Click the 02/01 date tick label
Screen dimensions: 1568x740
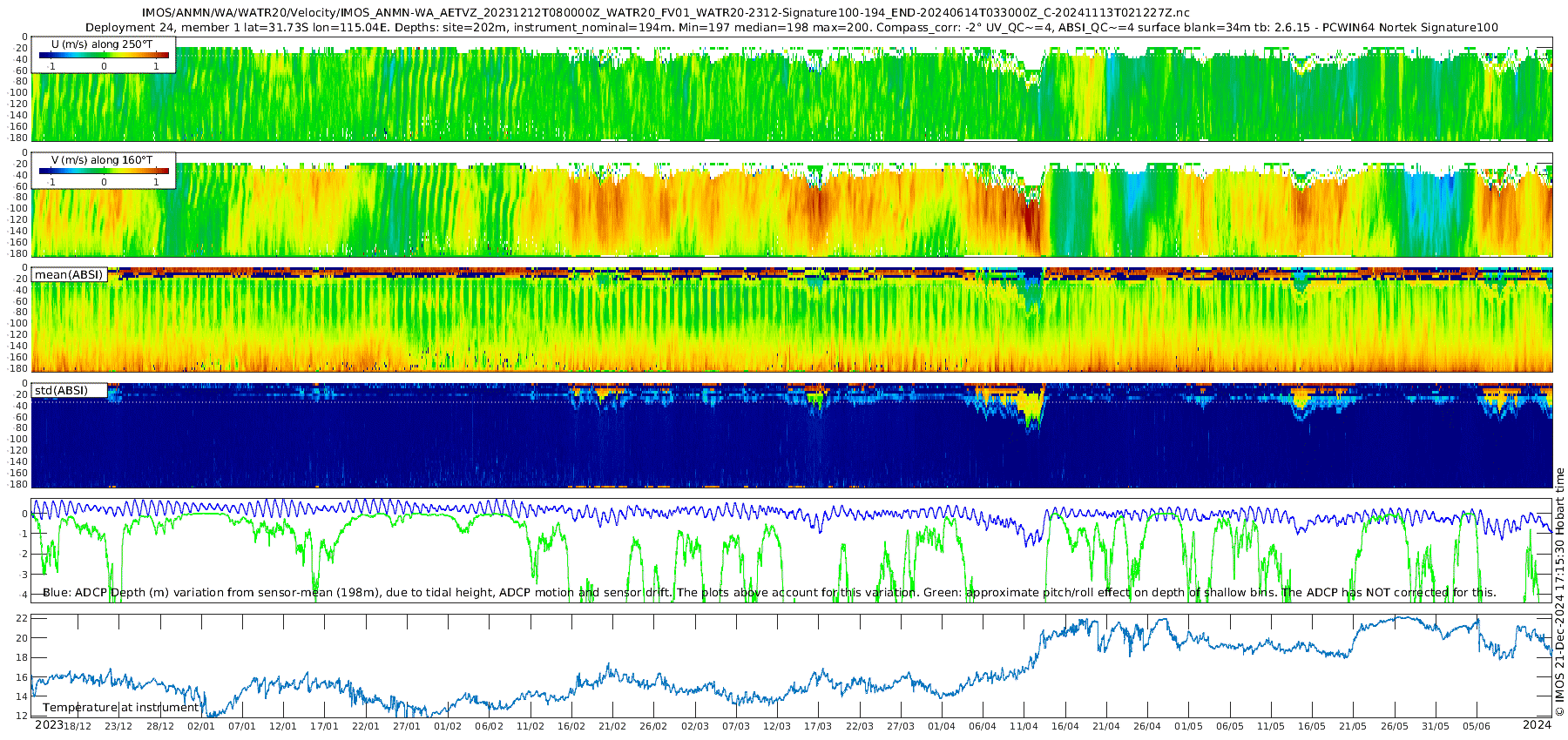tap(200, 726)
